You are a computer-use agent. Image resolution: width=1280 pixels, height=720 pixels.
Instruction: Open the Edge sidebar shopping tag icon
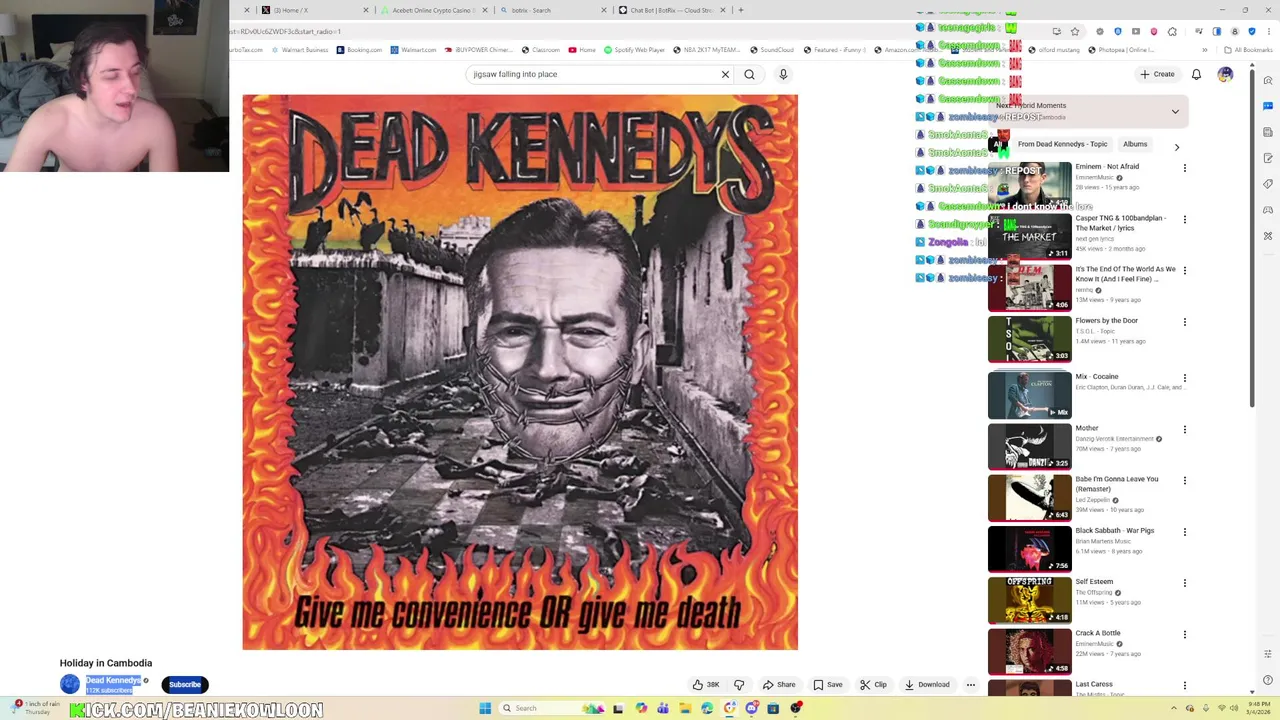1268,184
